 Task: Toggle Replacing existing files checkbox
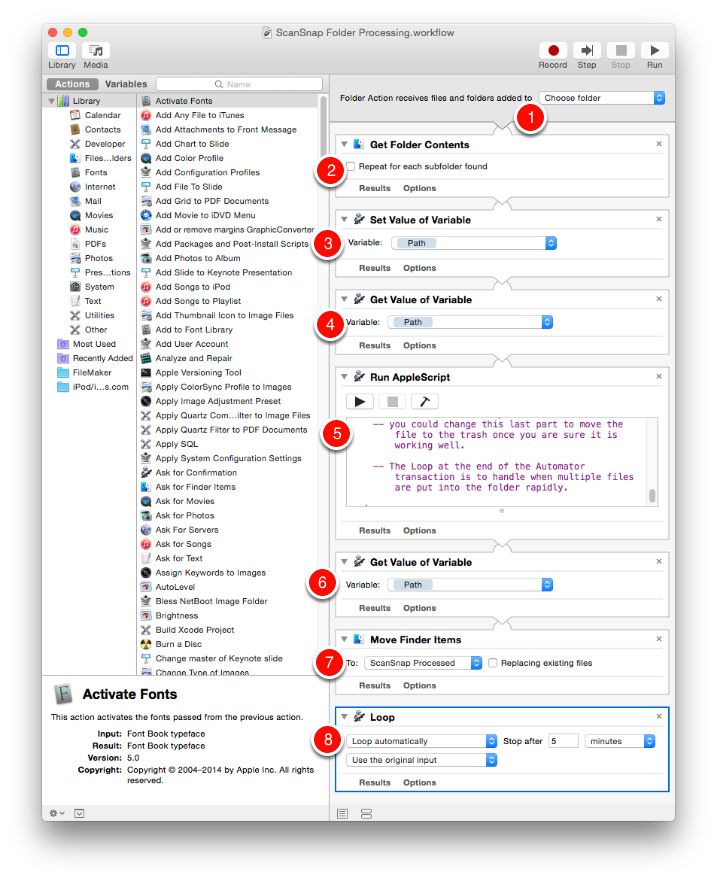pos(493,663)
